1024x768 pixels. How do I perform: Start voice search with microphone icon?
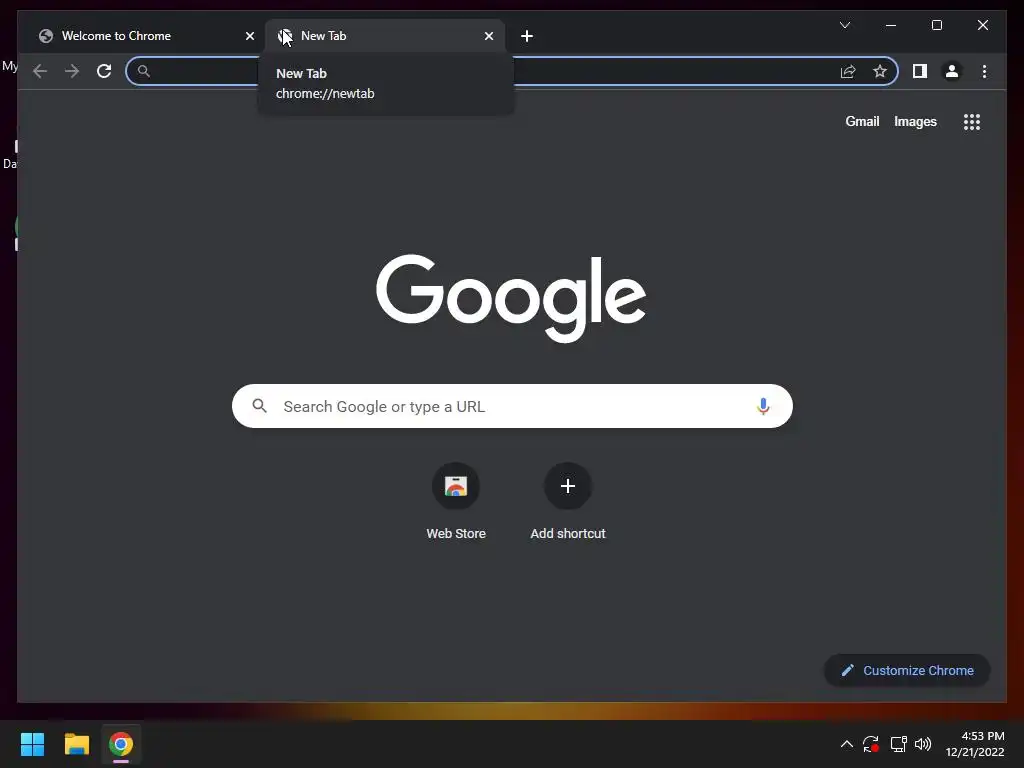(x=763, y=406)
